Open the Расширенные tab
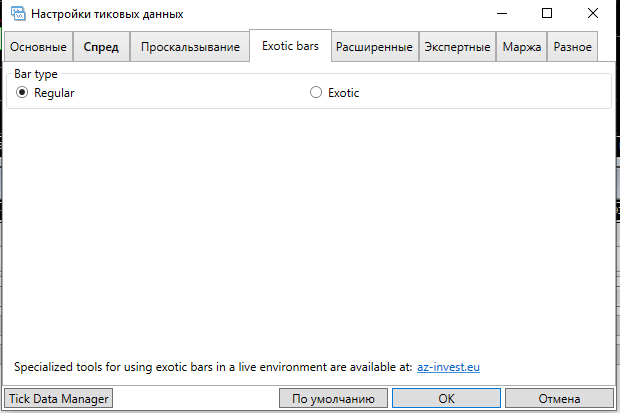 coord(374,47)
